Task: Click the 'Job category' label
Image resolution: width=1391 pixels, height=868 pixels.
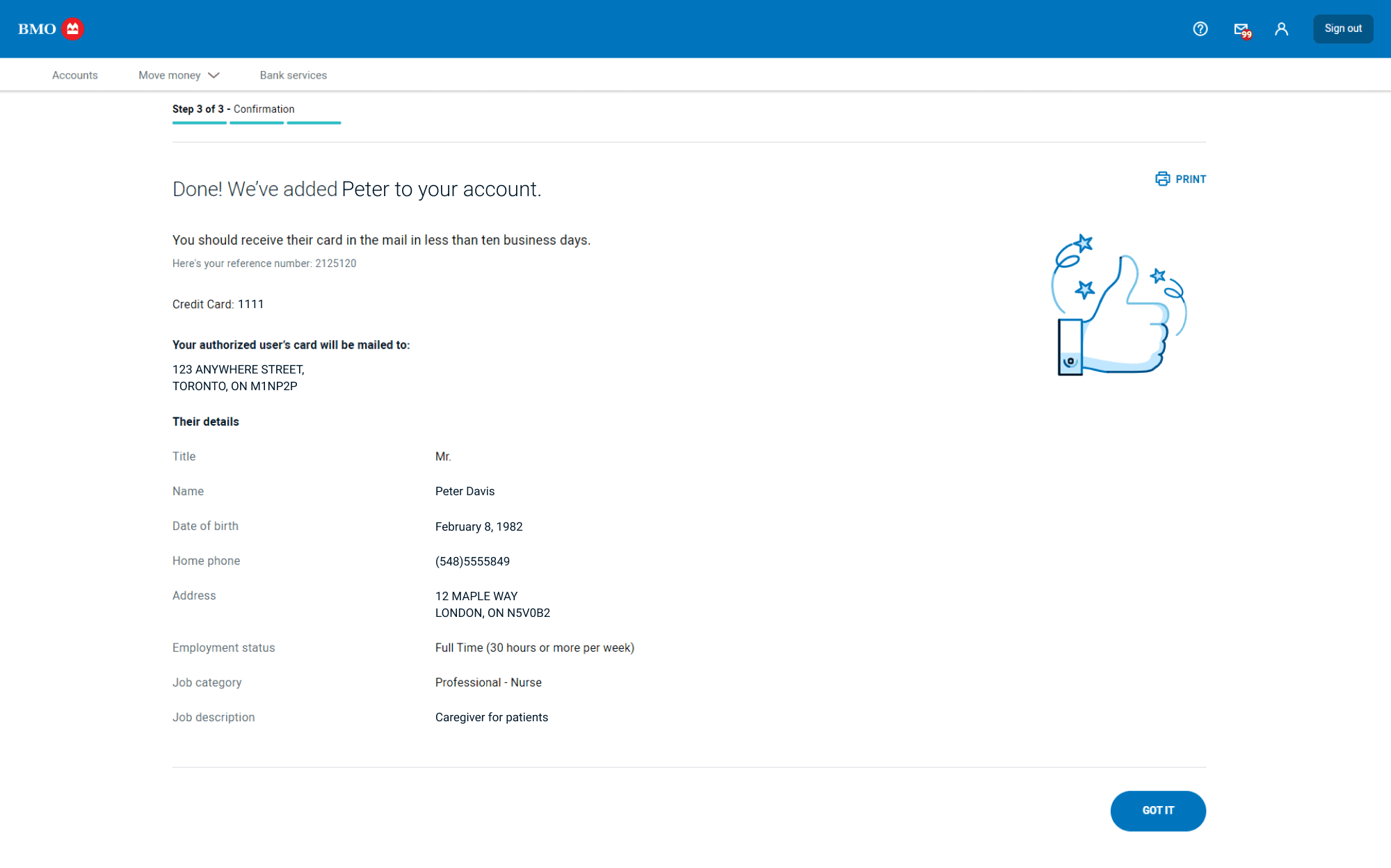Action: (x=207, y=682)
